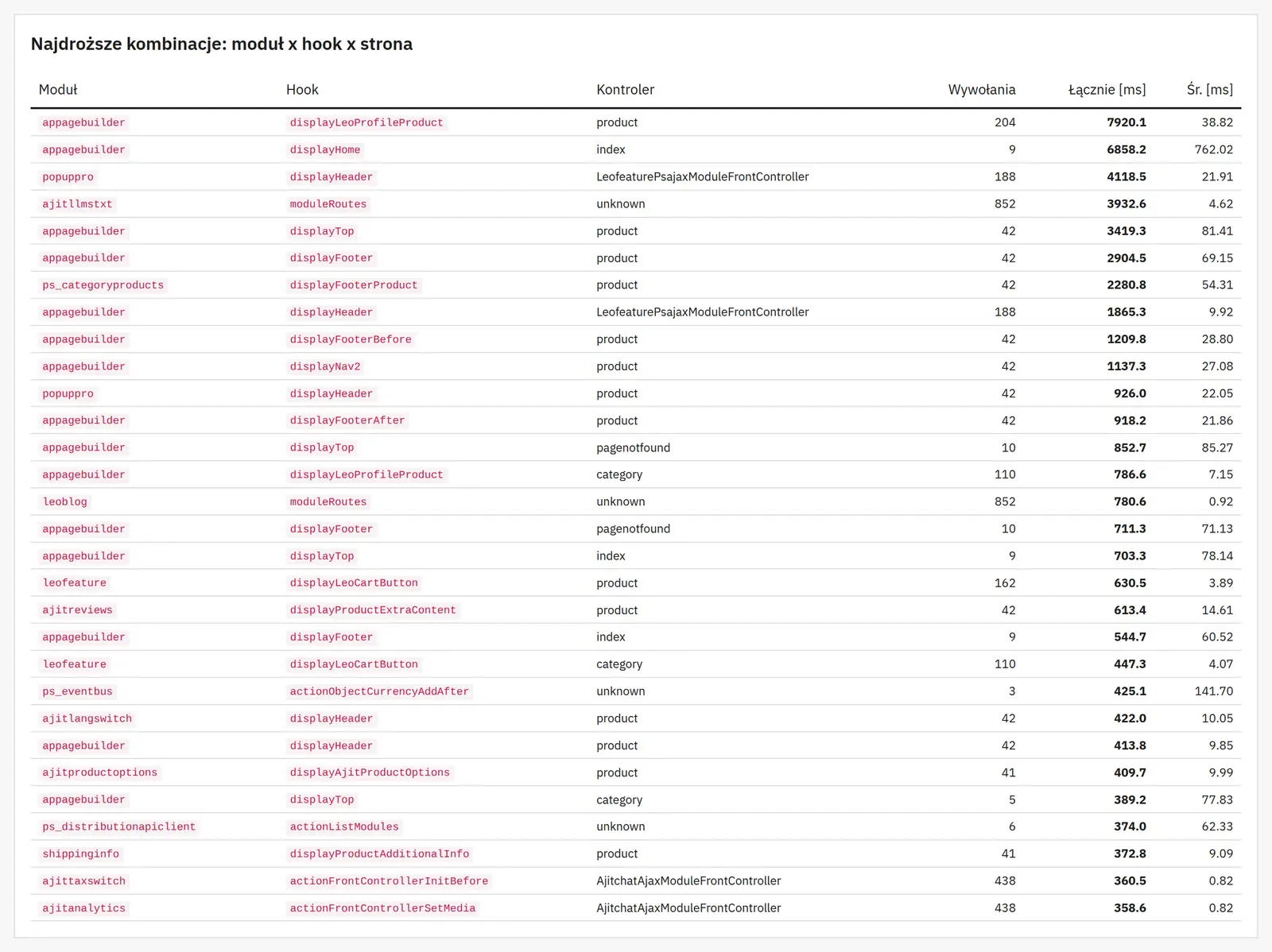Click the Kontroler column header

click(x=626, y=90)
